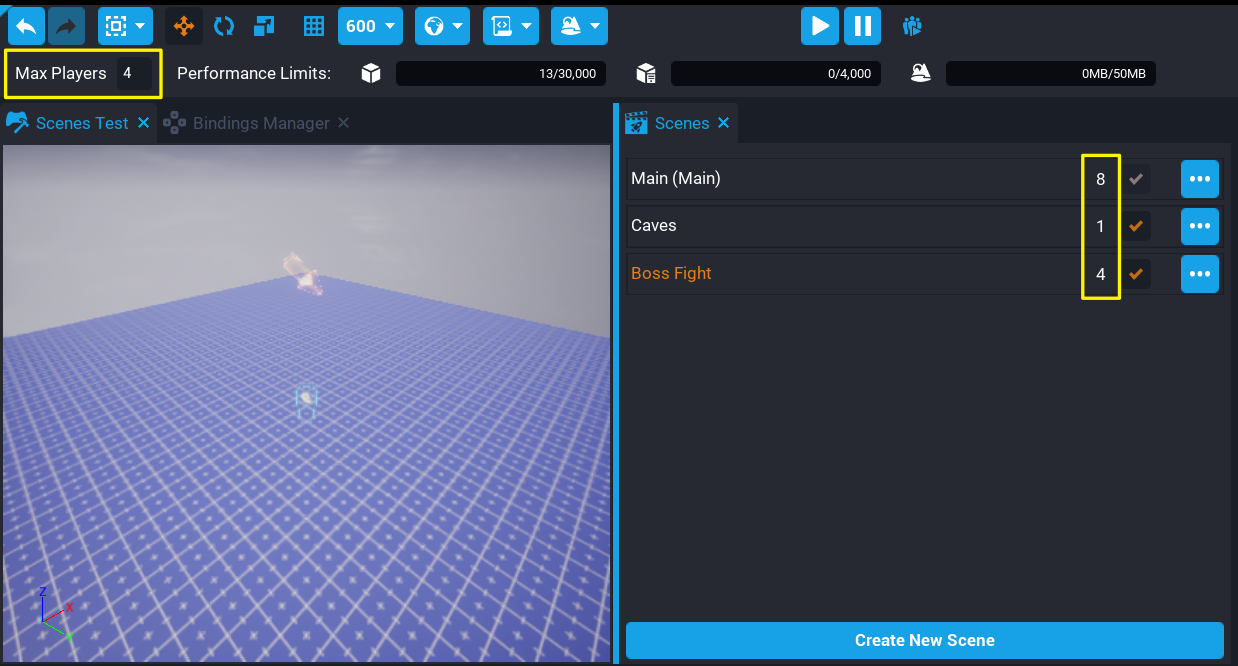Viewport: 1238px width, 666px height.
Task: Select the Scenes Test tab
Action: point(81,123)
